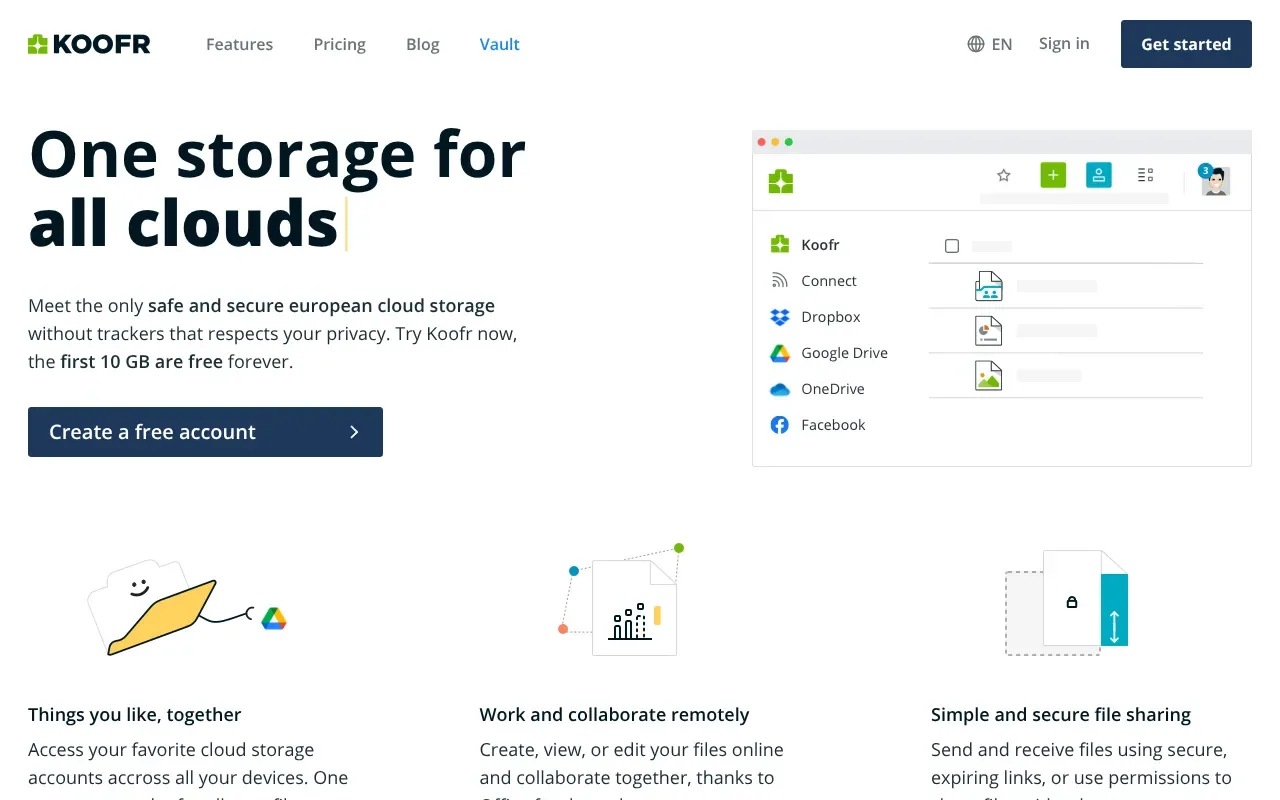Screen dimensions: 1280x800
Task: Click the Dropbox icon in the sidebar
Action: click(x=780, y=317)
